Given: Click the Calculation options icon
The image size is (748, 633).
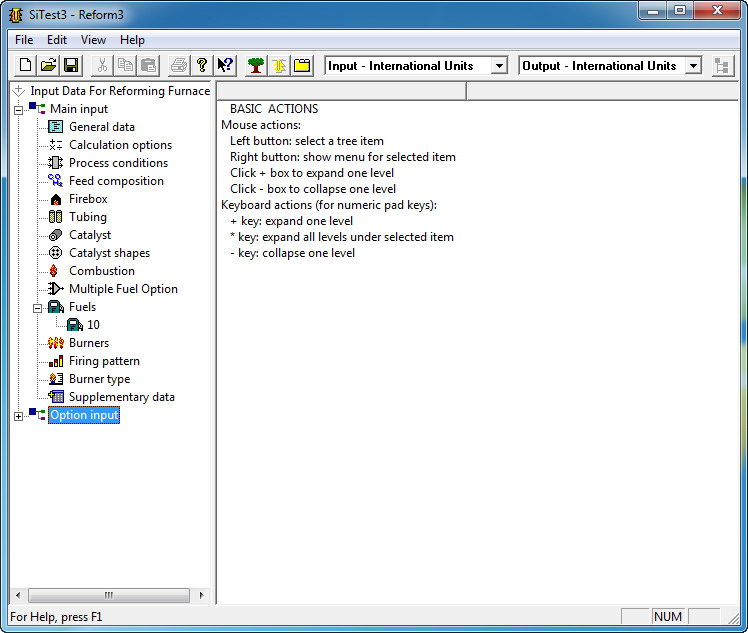Looking at the screenshot, I should point(55,145).
